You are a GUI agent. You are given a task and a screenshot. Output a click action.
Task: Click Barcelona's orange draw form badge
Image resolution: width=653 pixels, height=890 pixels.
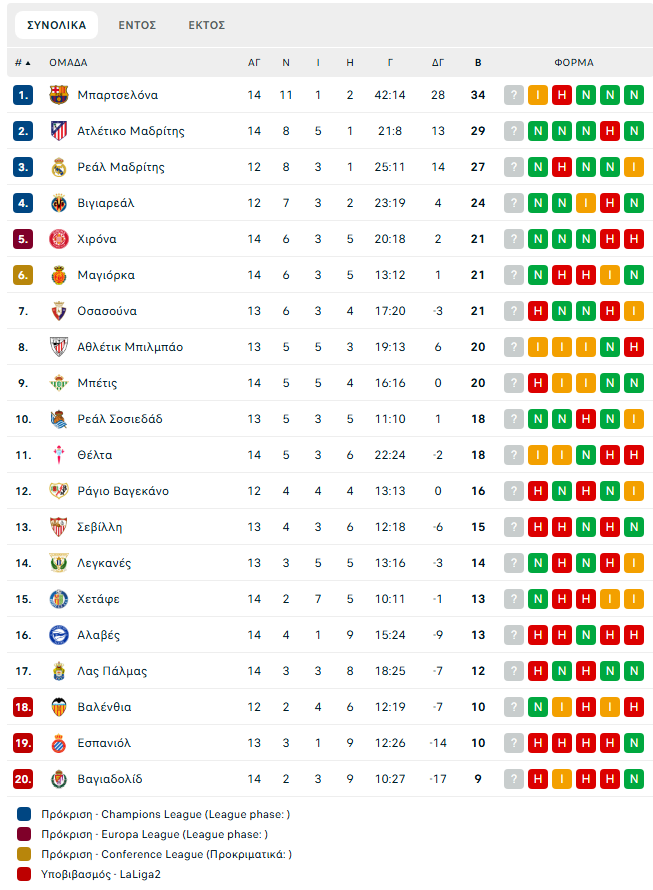pos(538,95)
